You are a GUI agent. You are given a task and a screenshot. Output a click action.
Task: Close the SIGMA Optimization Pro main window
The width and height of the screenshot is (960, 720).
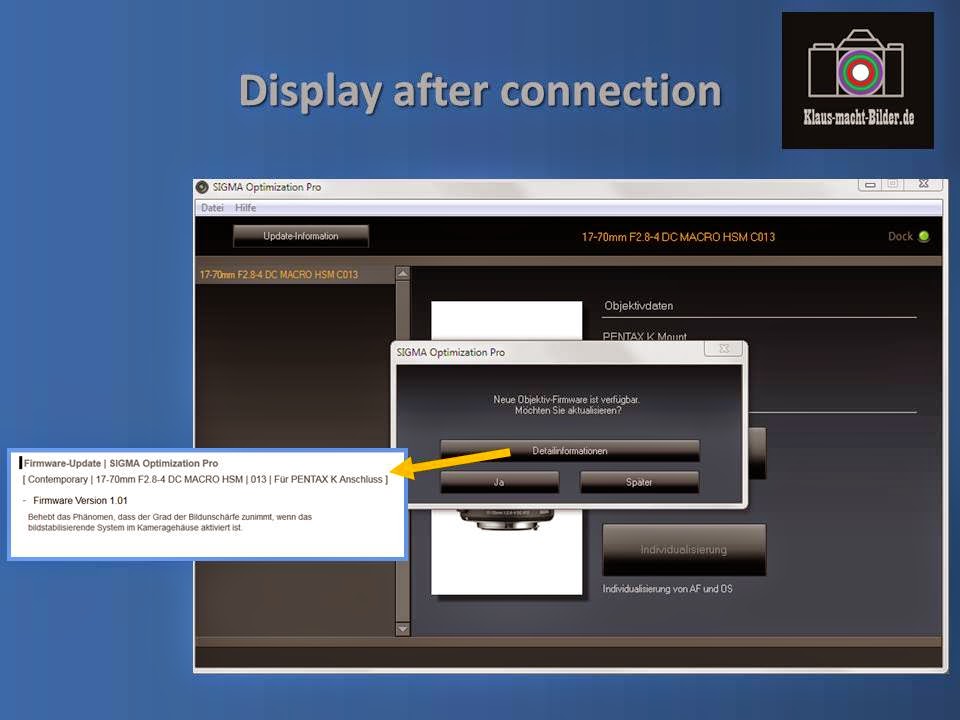pos(923,184)
